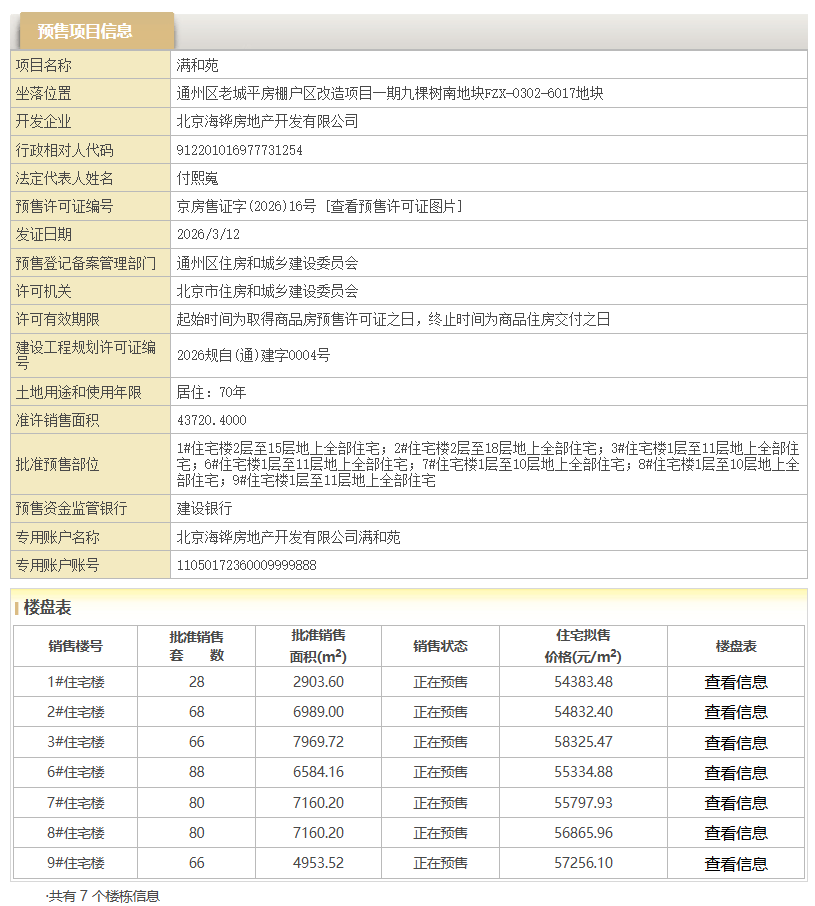
Task: Select 查看信息 in the 8#住宅楼 row
Action: [735, 833]
